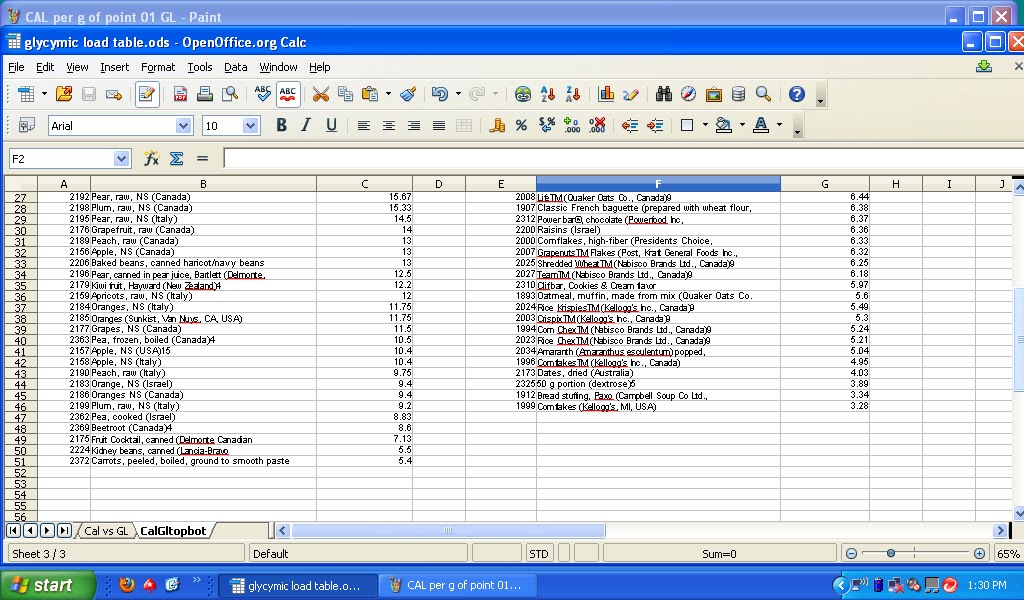Open the font size dropdown
The height and width of the screenshot is (600, 1024).
(250, 126)
